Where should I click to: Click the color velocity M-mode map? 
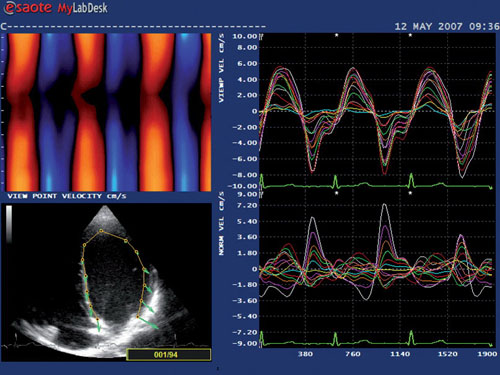(x=106, y=112)
